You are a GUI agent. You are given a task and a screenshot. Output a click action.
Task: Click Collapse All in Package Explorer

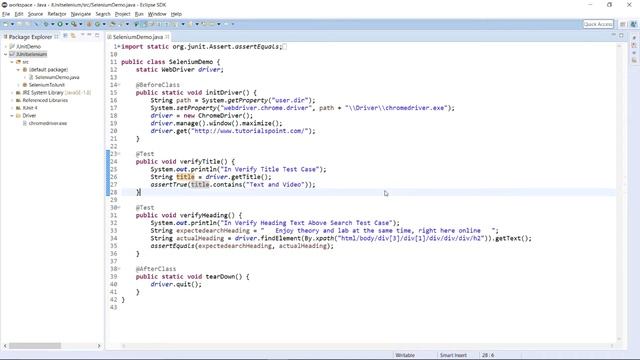point(65,36)
